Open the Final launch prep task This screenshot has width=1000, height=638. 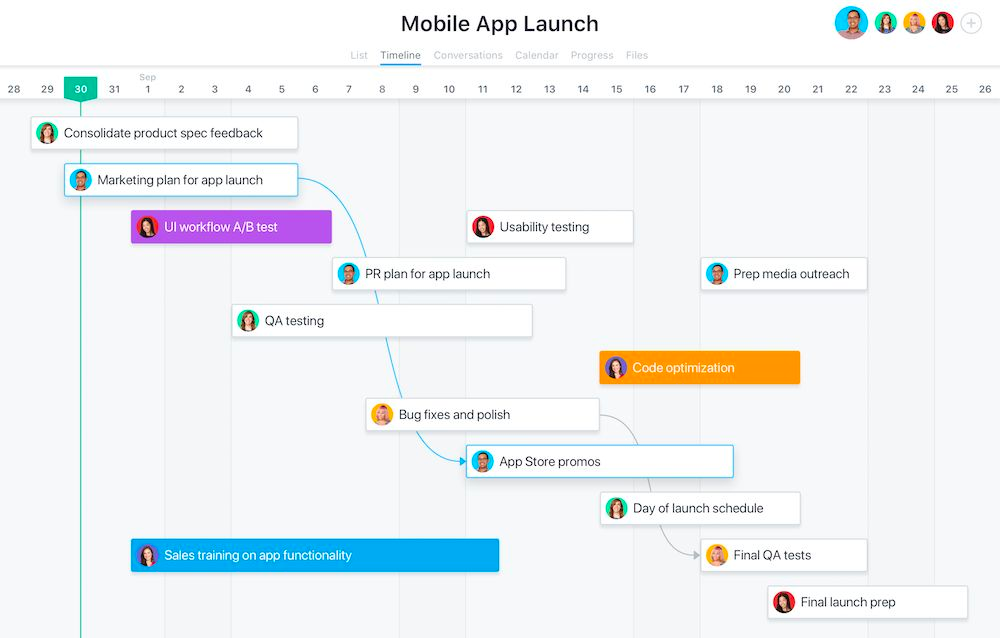coord(867,602)
